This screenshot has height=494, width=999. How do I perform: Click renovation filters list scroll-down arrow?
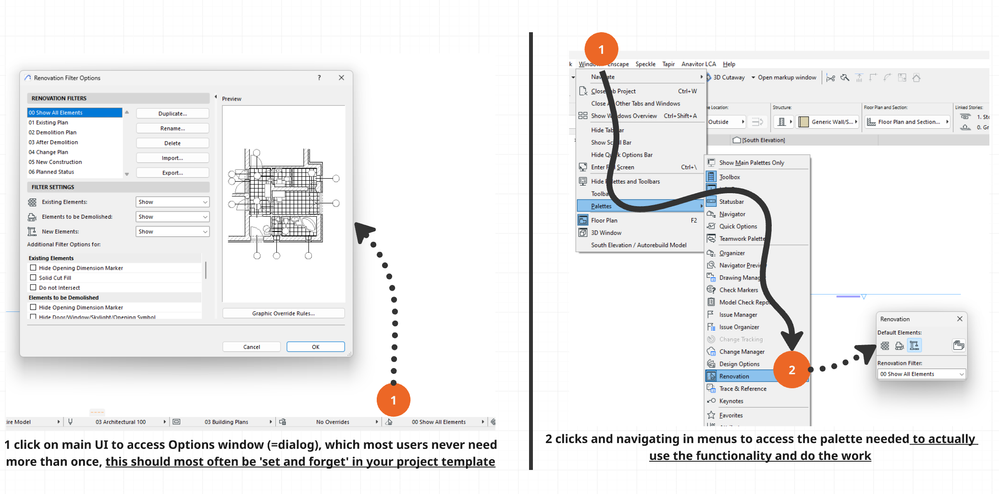(126, 173)
